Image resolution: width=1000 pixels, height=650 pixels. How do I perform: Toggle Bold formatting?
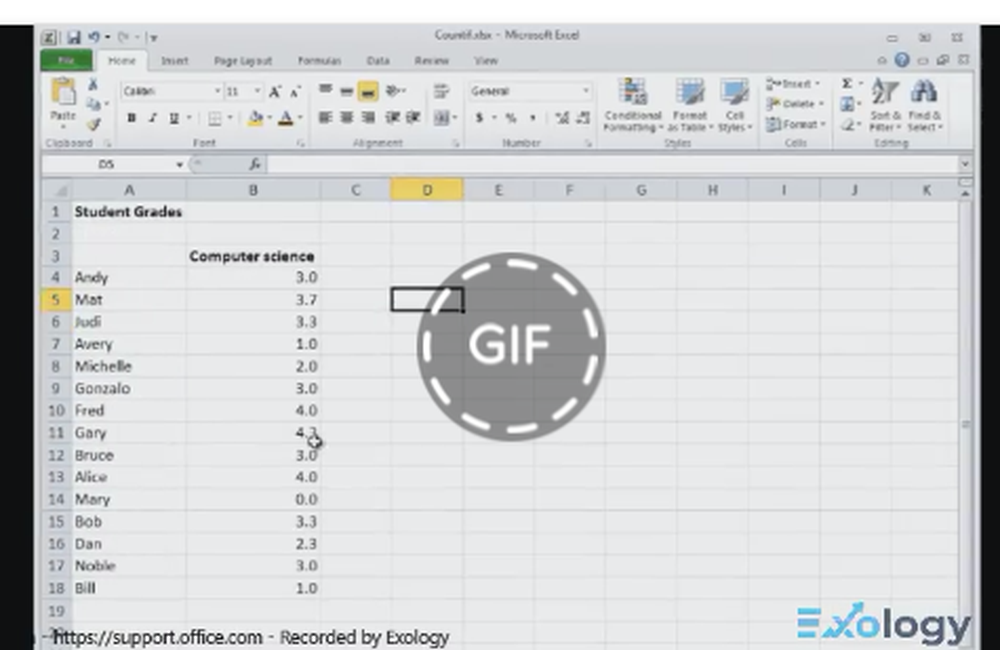pos(131,118)
